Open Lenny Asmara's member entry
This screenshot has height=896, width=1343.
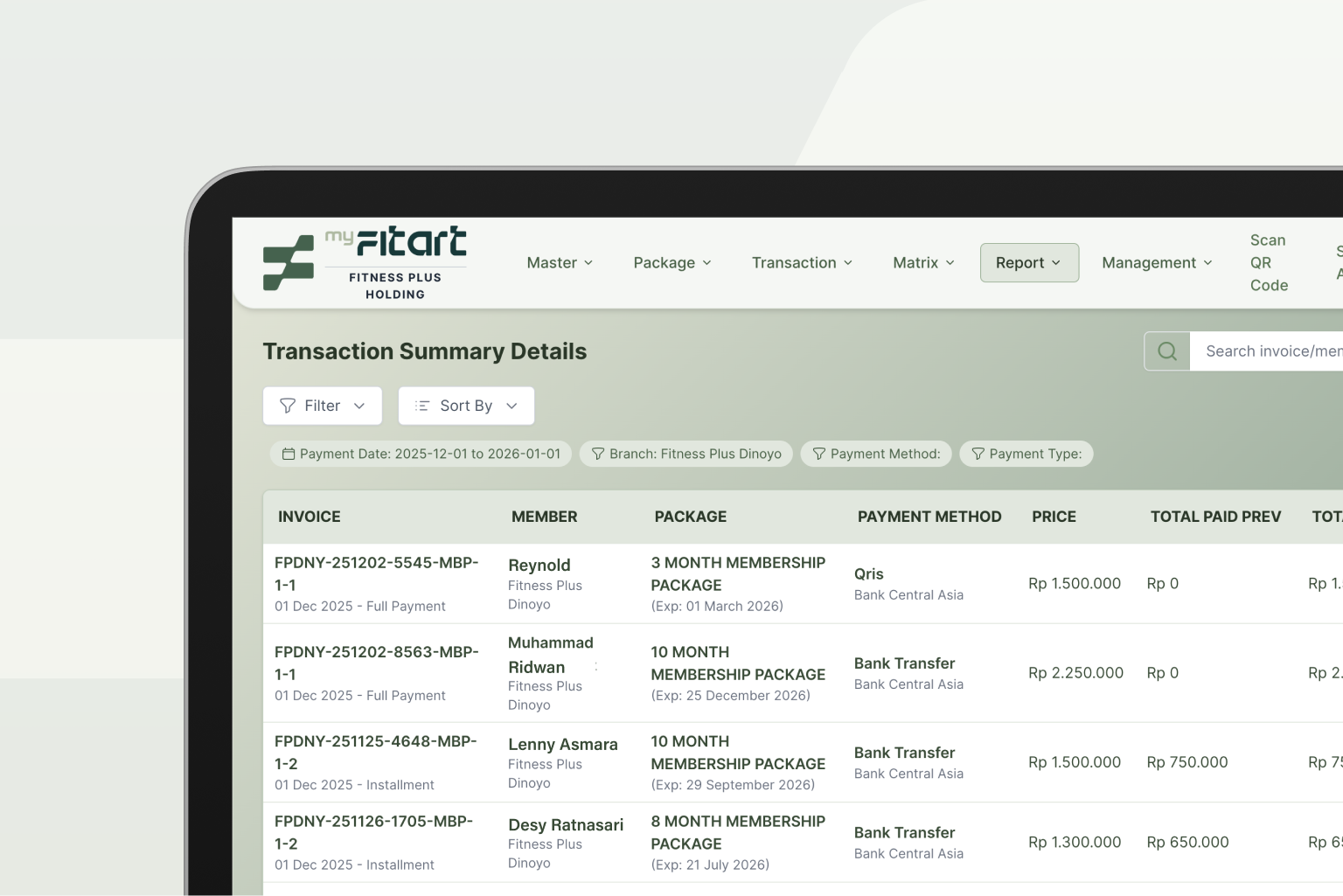click(x=562, y=745)
